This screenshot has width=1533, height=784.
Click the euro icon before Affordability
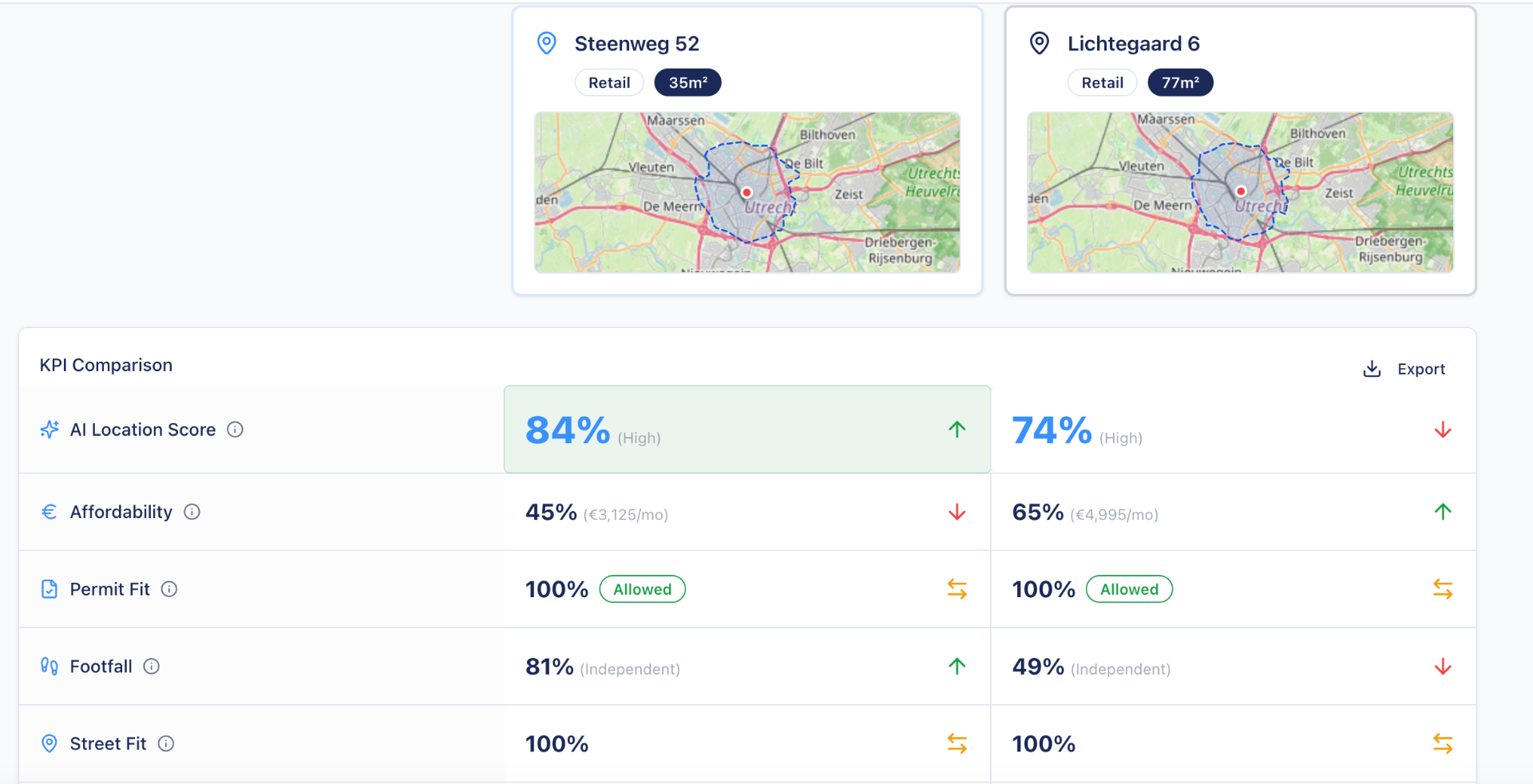click(x=50, y=512)
